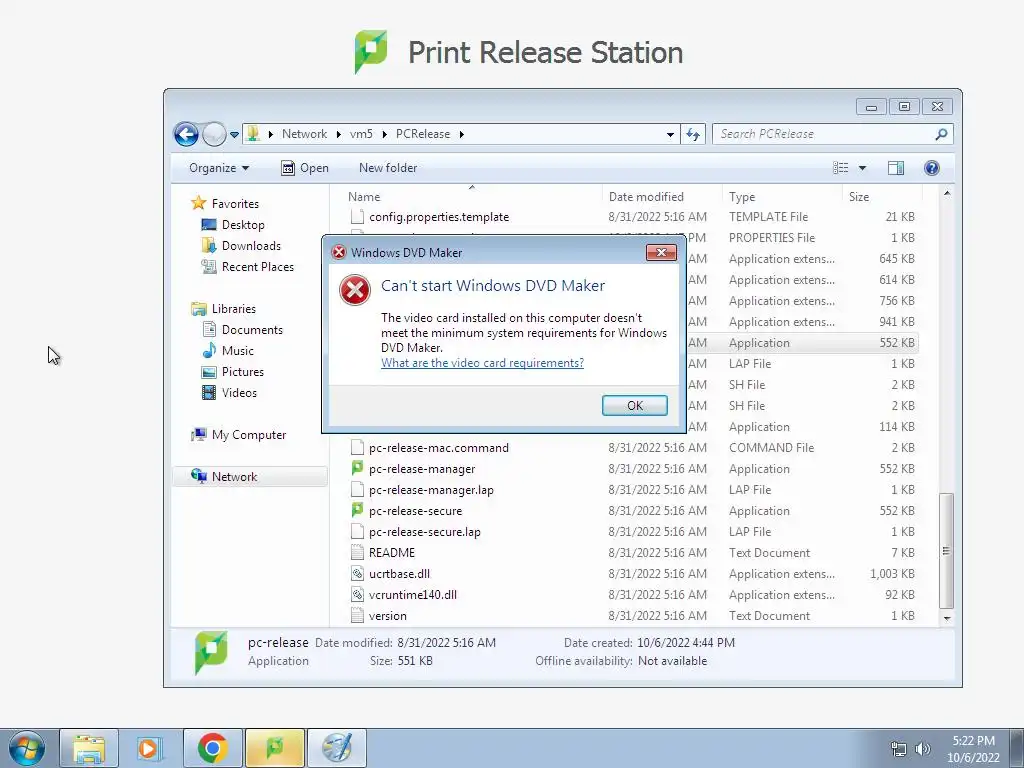
Task: Open the Windows Start menu
Action: [27, 748]
